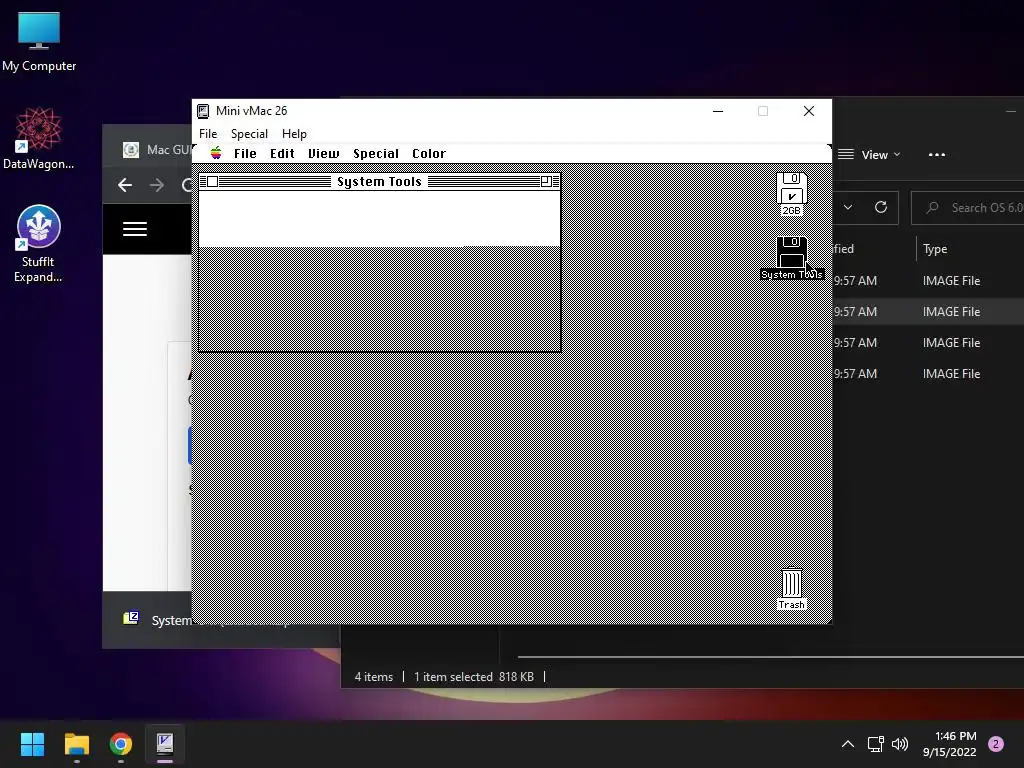Open the emulated Mac Special menu
The image size is (1024, 768).
376,153
